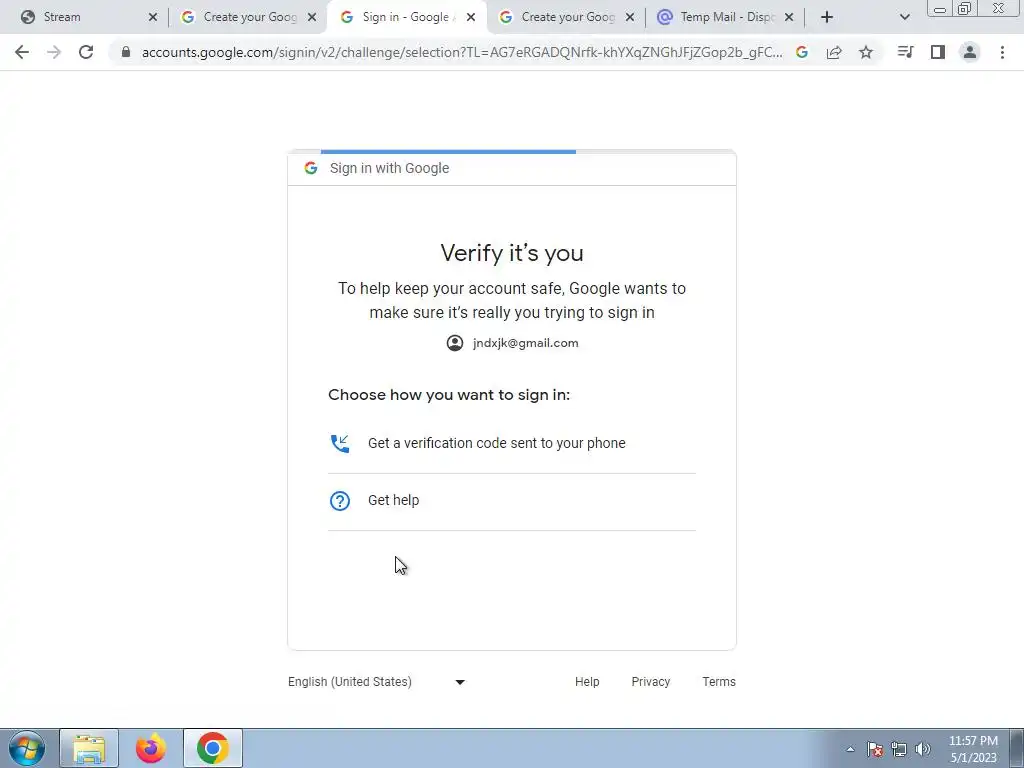The width and height of the screenshot is (1024, 768).
Task: Click the language dropdown arrow
Action: click(x=460, y=682)
